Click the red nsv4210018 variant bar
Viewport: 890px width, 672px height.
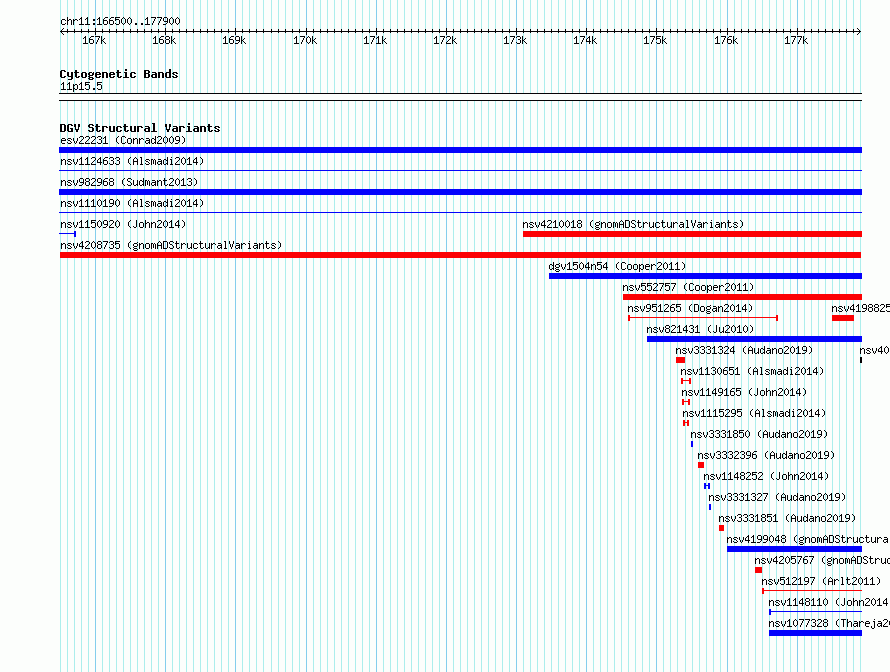click(692, 234)
